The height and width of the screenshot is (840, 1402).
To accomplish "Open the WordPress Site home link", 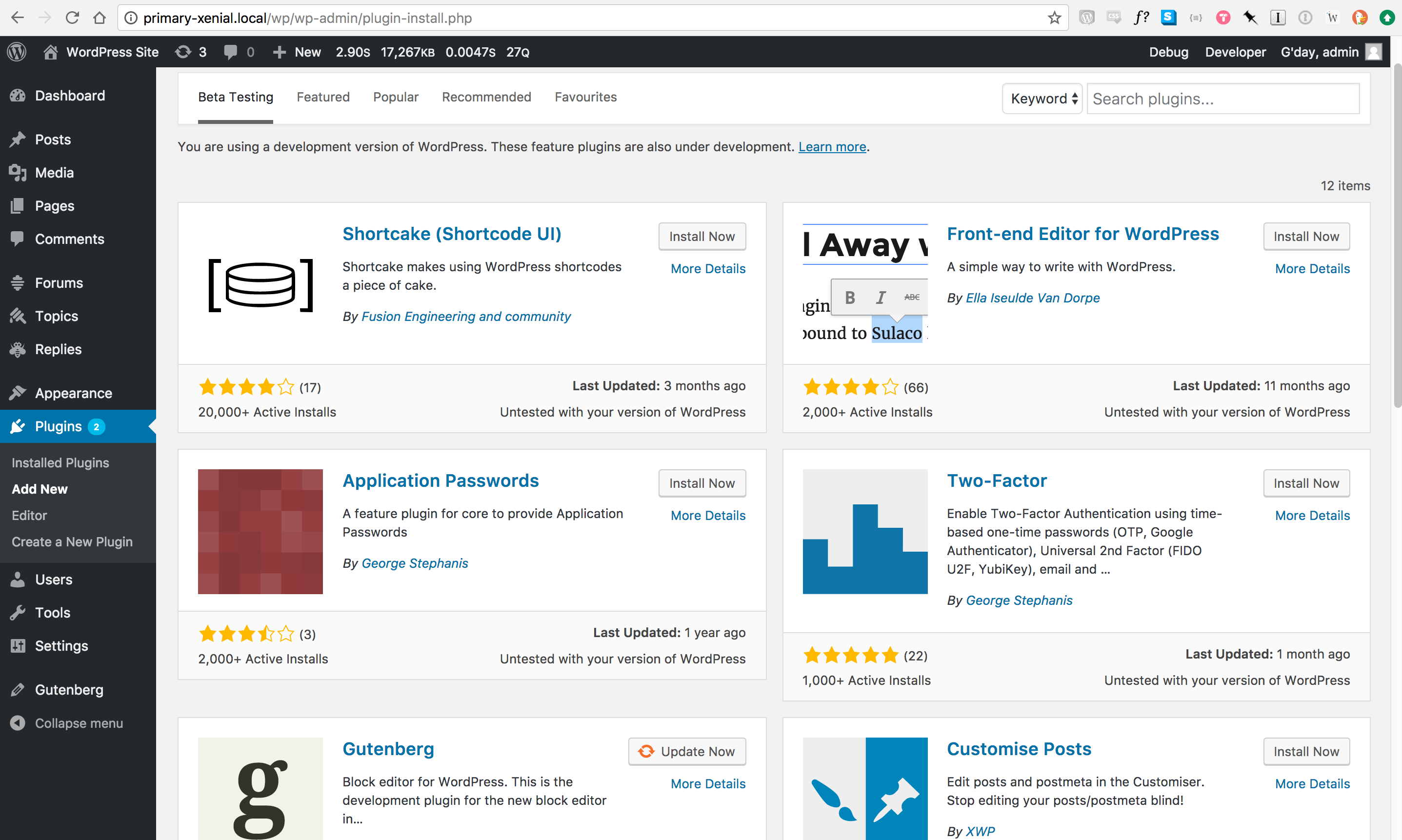I will pos(101,52).
